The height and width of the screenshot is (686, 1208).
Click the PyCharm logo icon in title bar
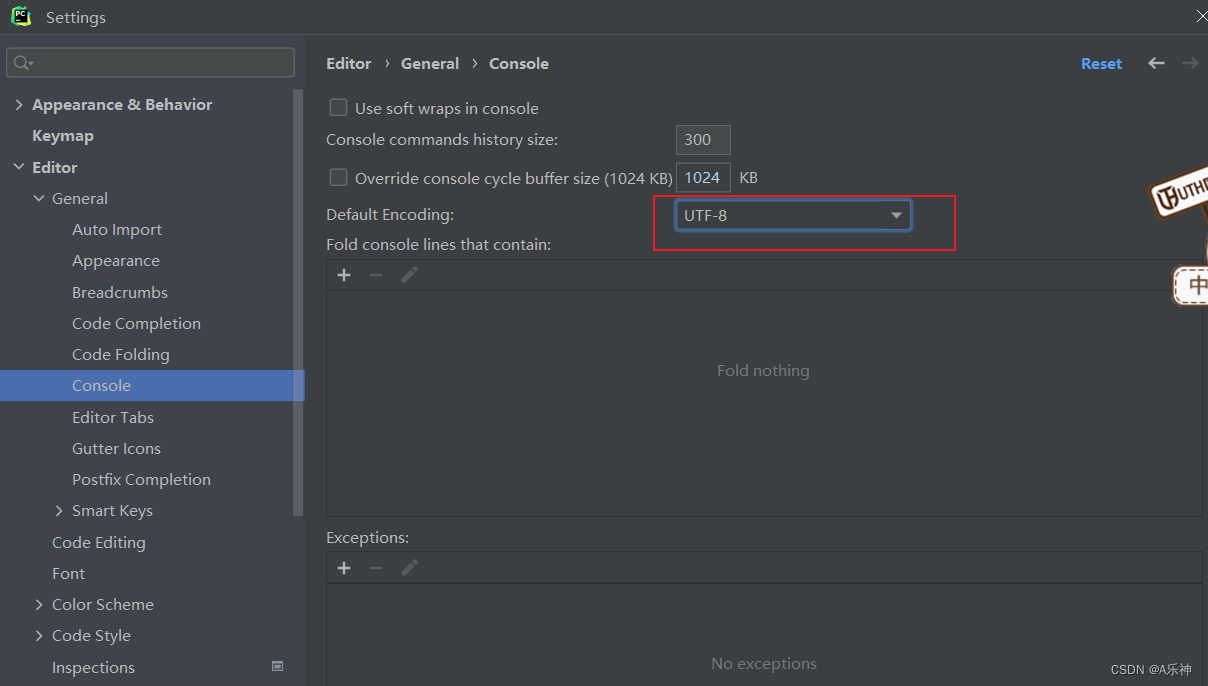coord(21,16)
